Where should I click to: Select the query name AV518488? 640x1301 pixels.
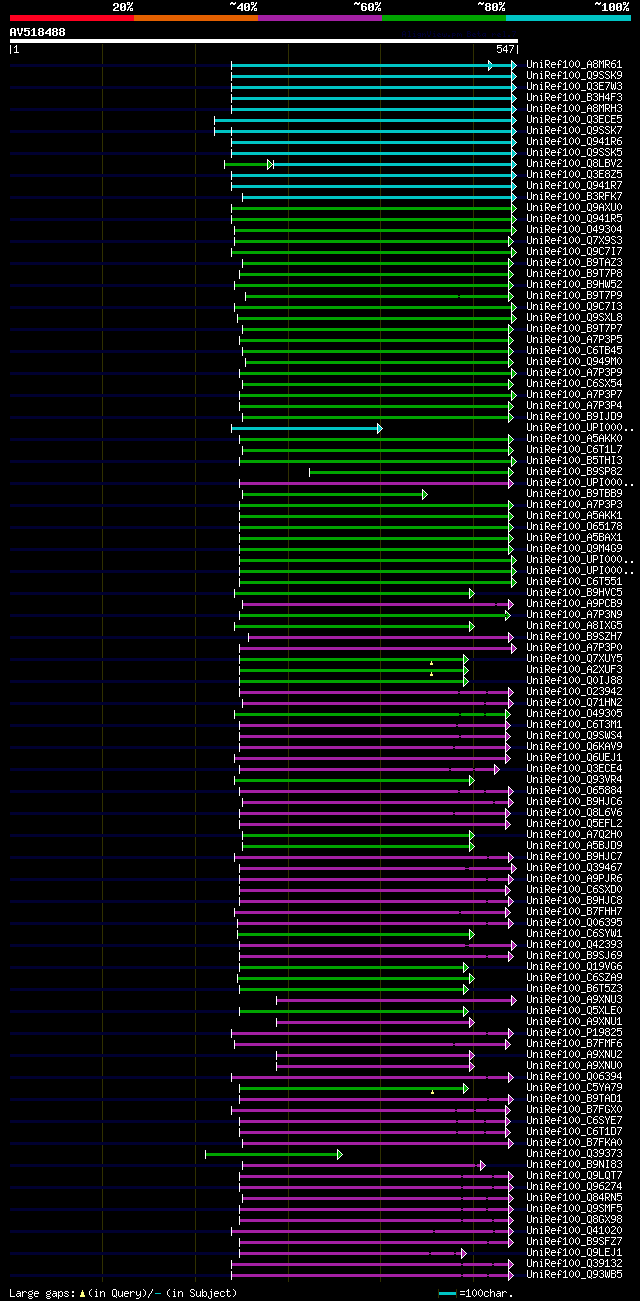(38, 32)
